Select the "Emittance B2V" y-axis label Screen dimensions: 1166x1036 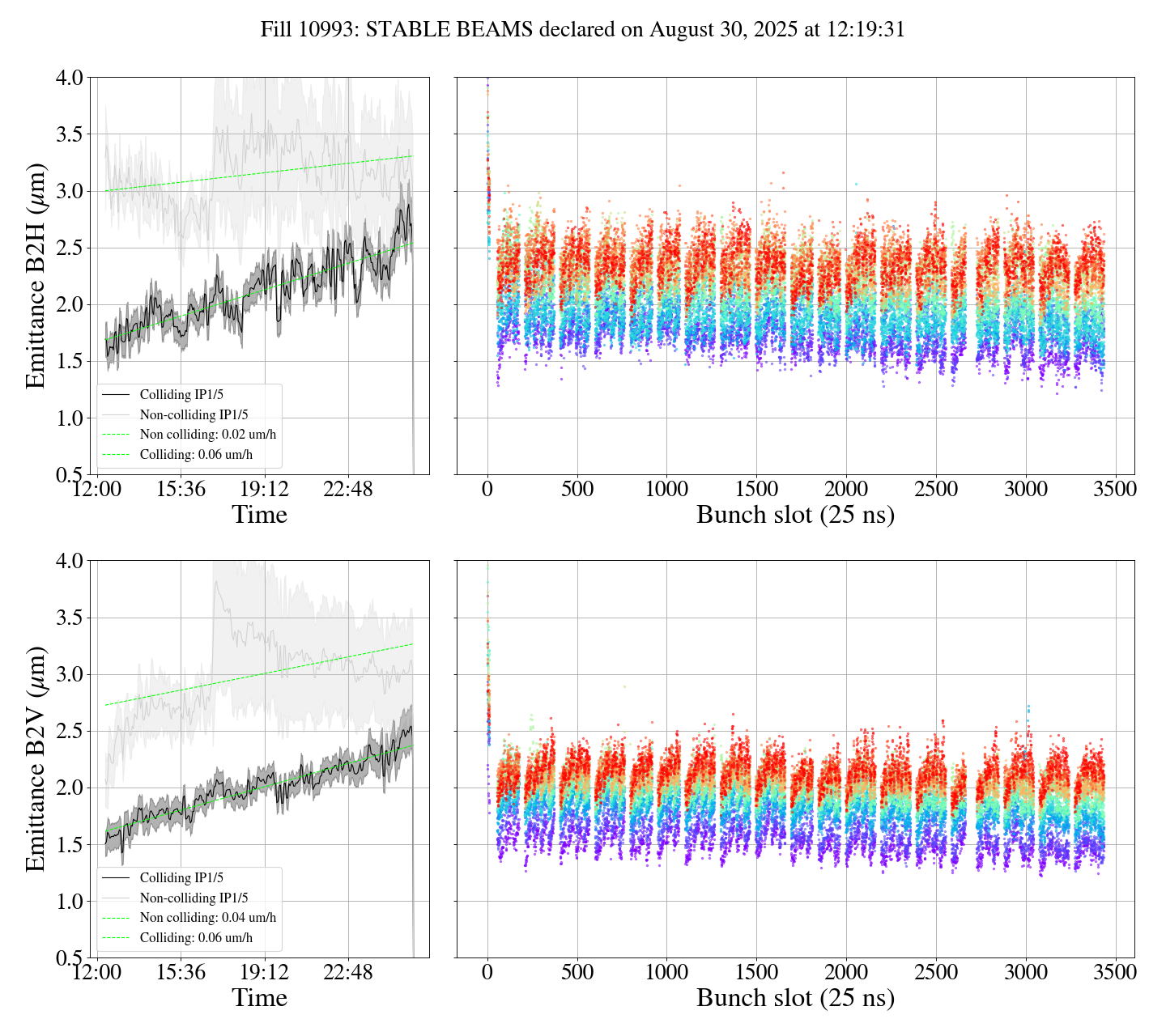point(36,758)
